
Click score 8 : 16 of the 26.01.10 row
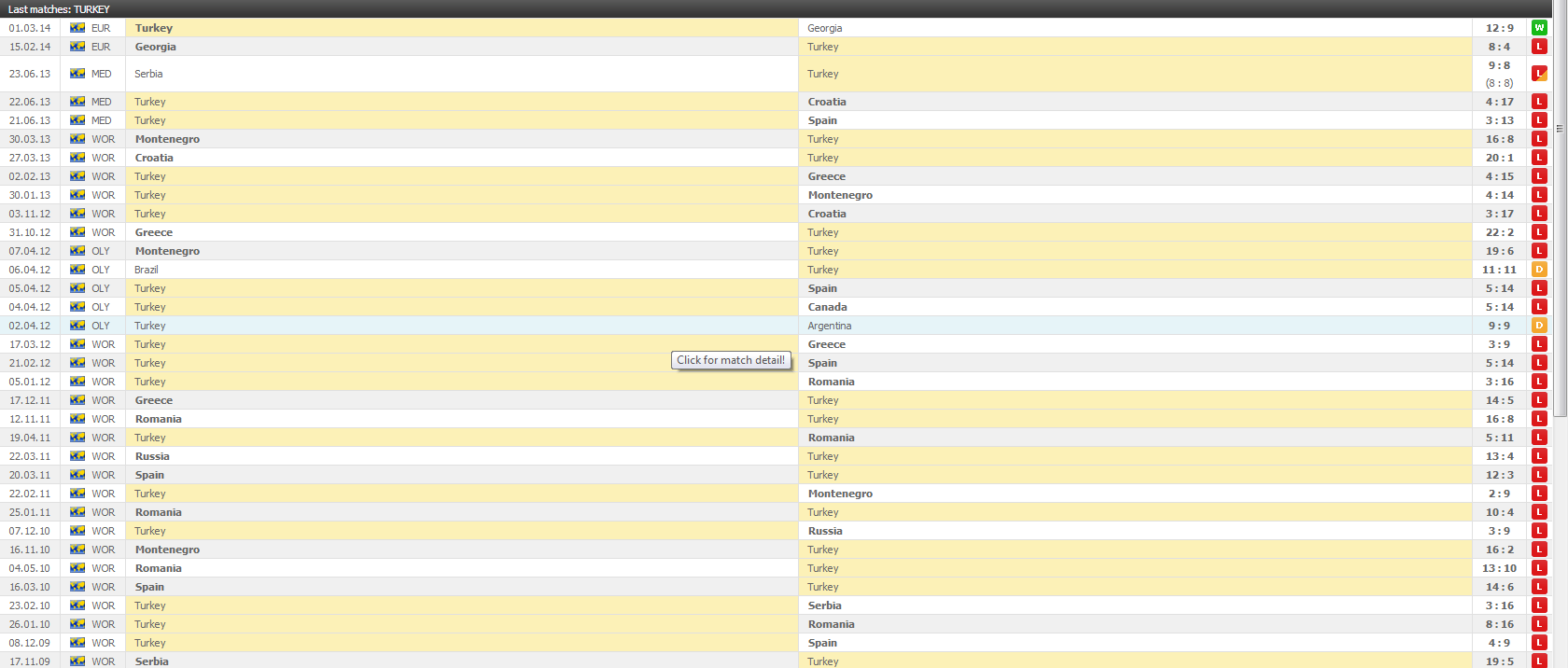[1500, 624]
